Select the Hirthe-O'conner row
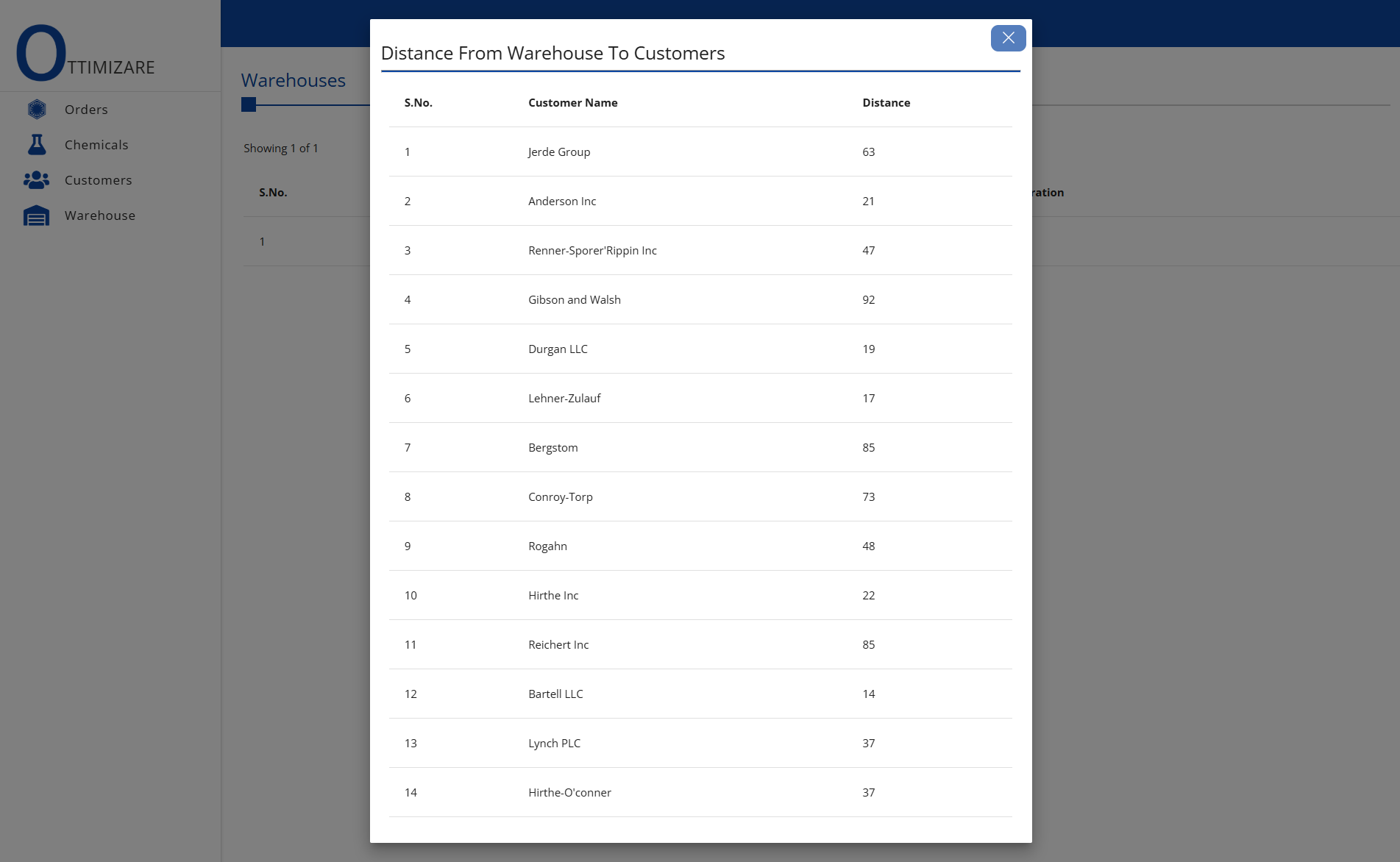Image resolution: width=1400 pixels, height=862 pixels. click(569, 793)
